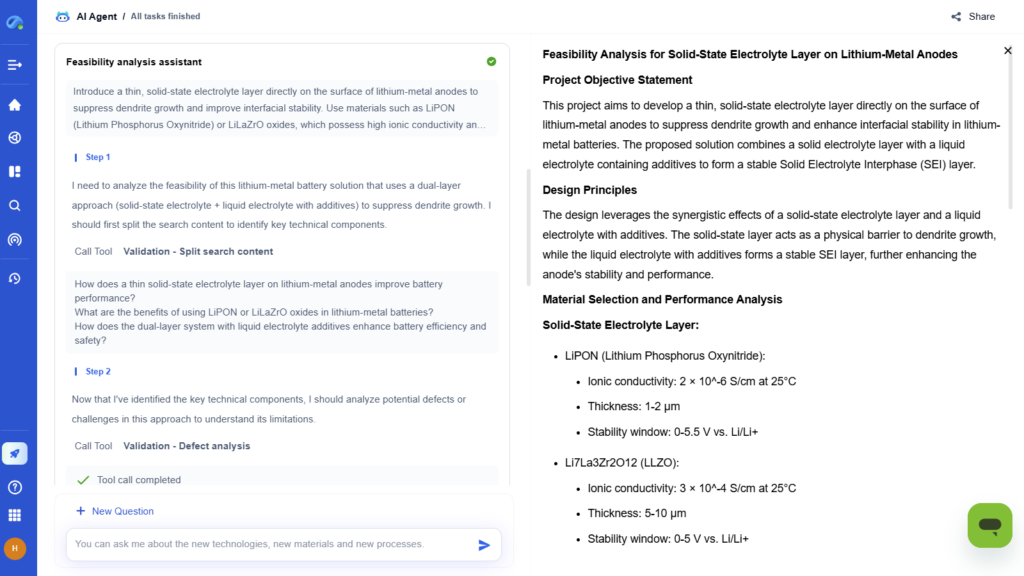
Task: Click the green status check on assistant card
Action: point(490,61)
